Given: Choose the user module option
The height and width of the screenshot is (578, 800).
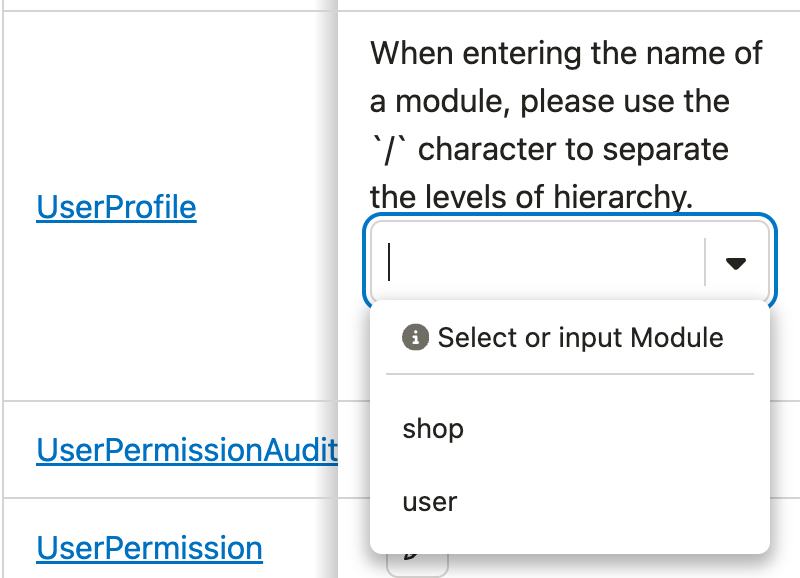Looking at the screenshot, I should (569, 501).
